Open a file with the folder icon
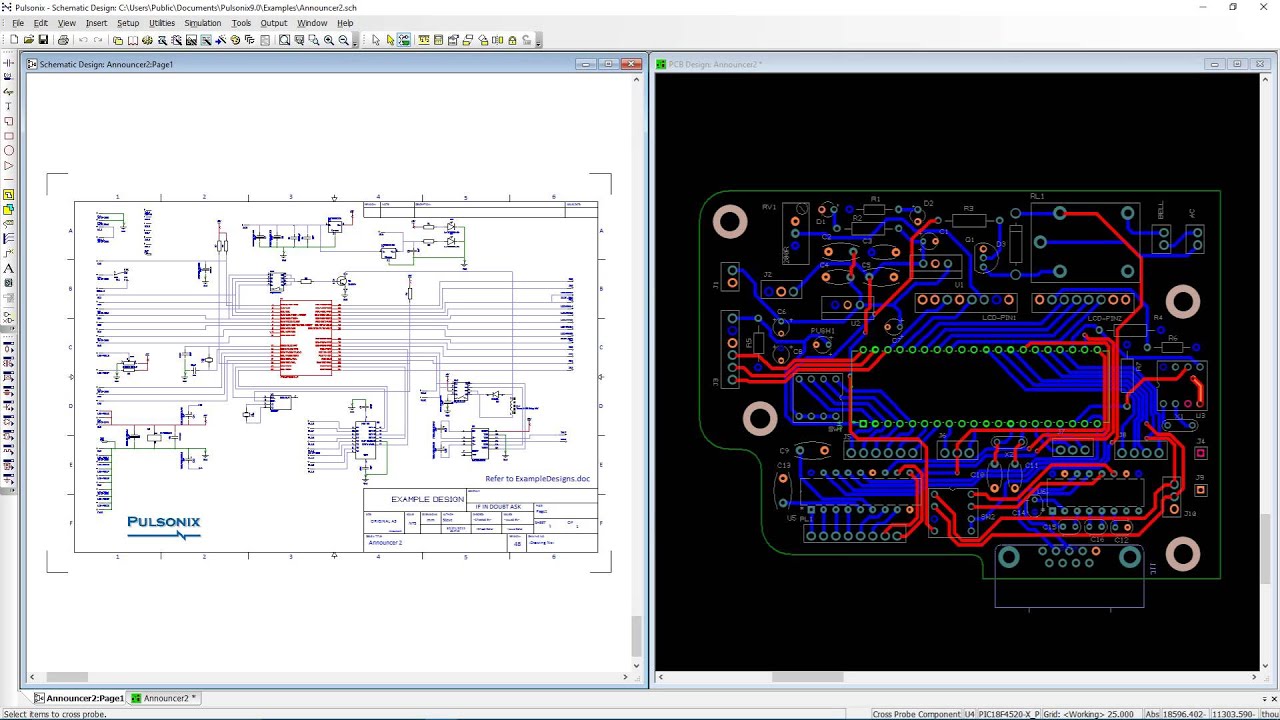The image size is (1280, 720). tap(29, 40)
